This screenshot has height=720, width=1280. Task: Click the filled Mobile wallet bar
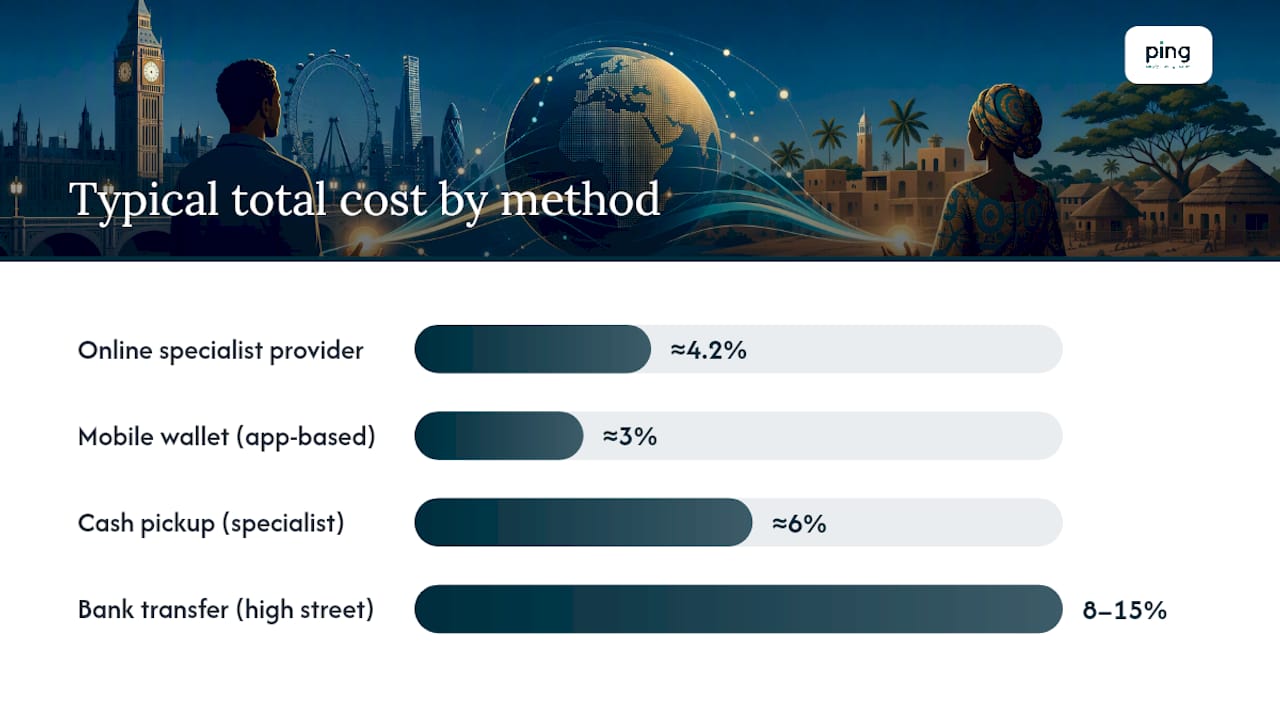(x=499, y=436)
